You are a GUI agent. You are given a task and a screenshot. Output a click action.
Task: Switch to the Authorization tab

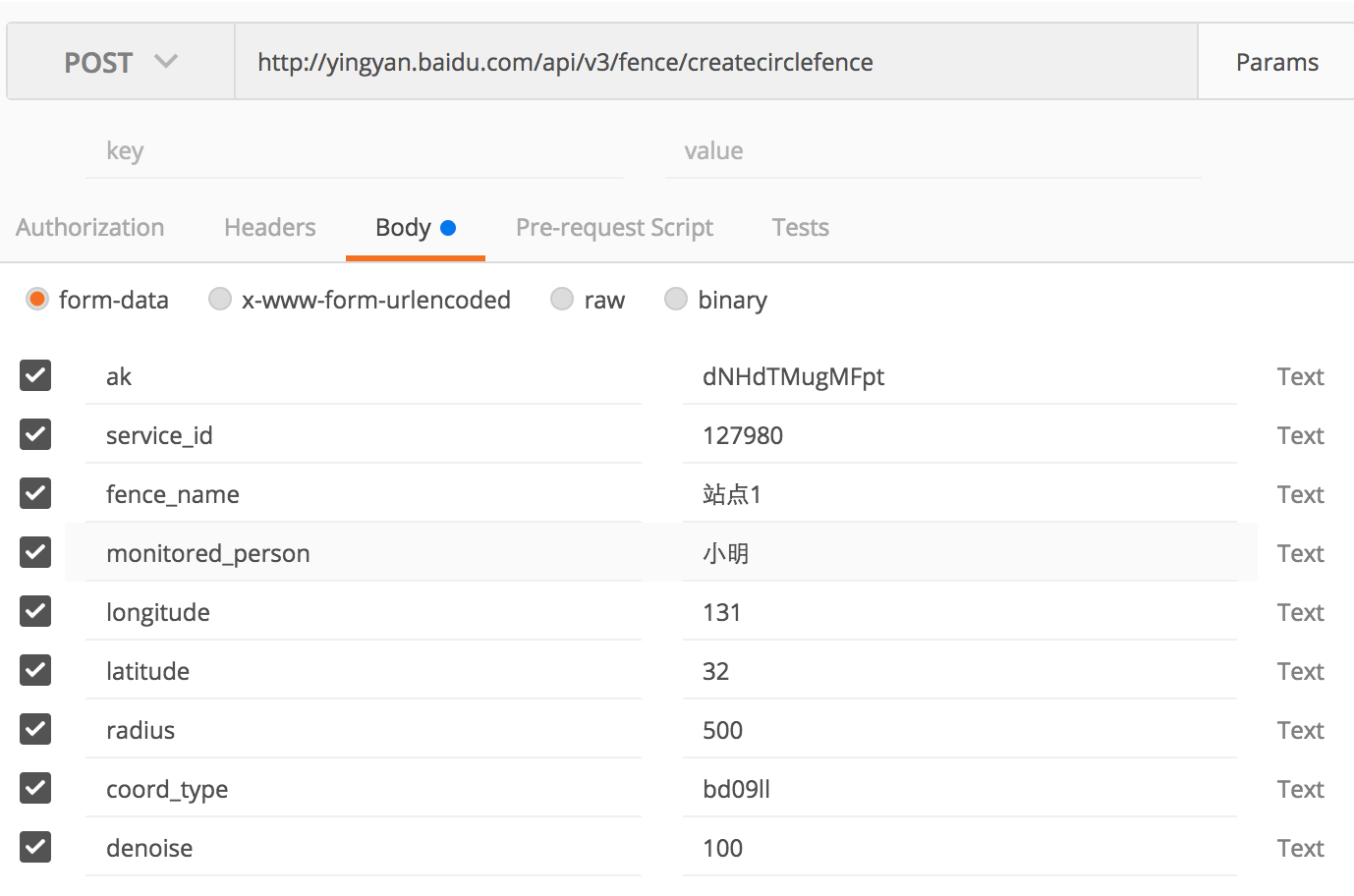90,228
